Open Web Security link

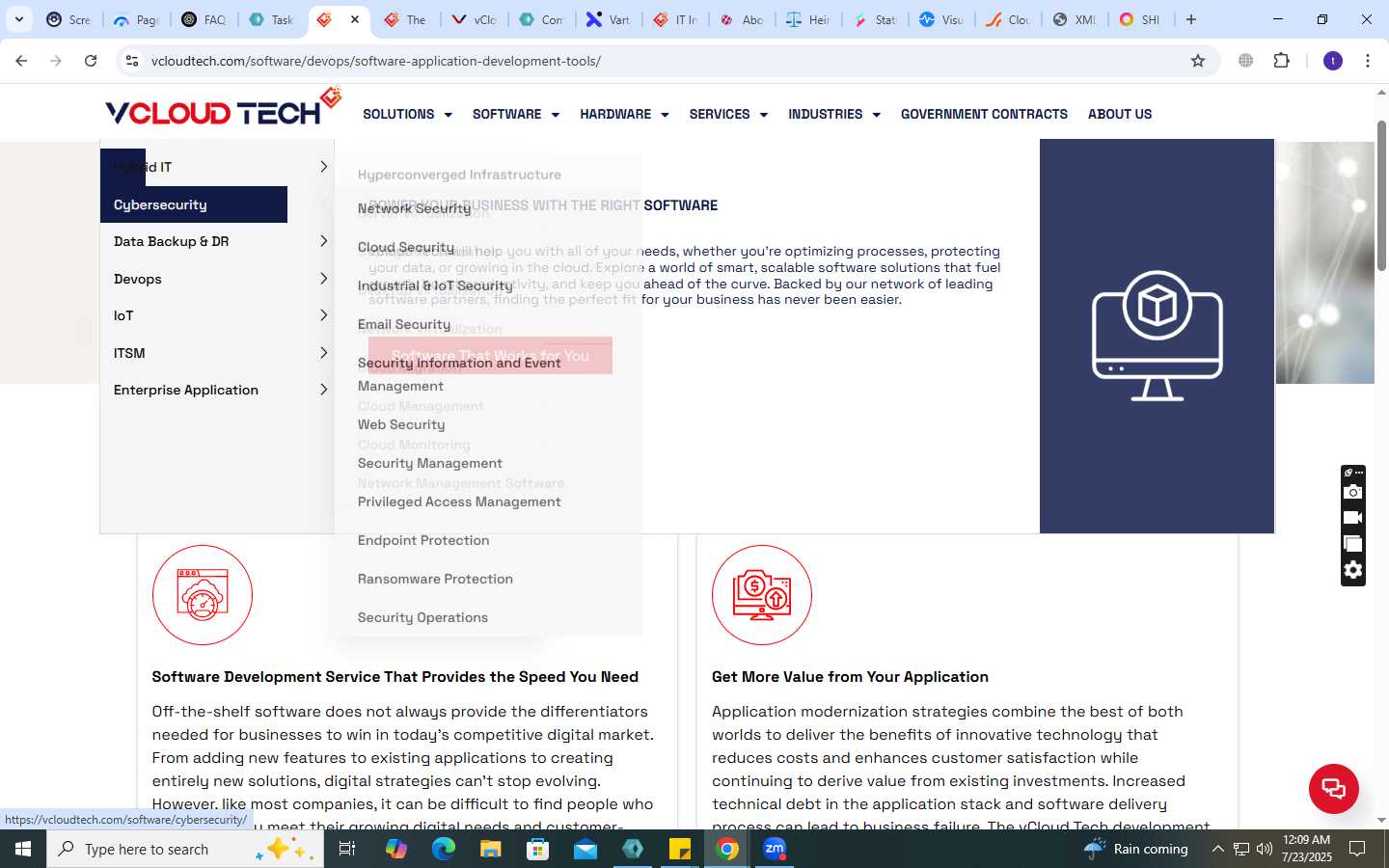(x=401, y=424)
